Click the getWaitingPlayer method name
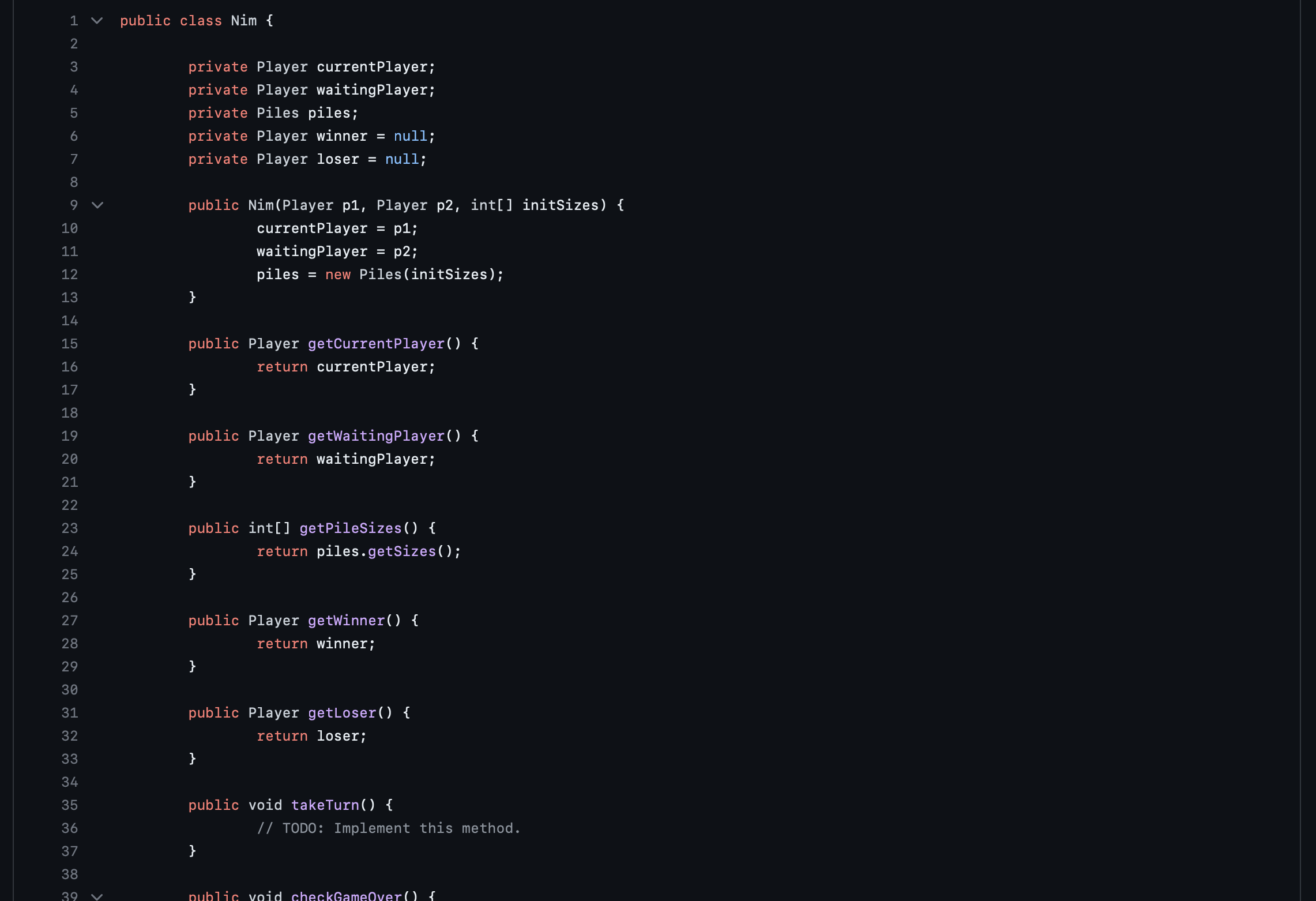1316x901 pixels. click(376, 436)
